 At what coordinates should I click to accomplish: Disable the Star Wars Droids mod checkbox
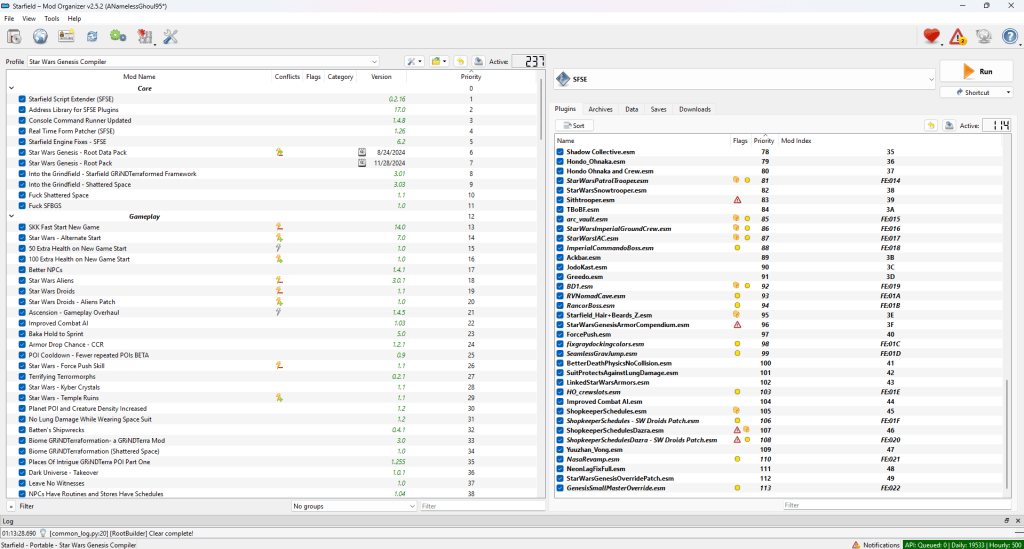point(22,291)
